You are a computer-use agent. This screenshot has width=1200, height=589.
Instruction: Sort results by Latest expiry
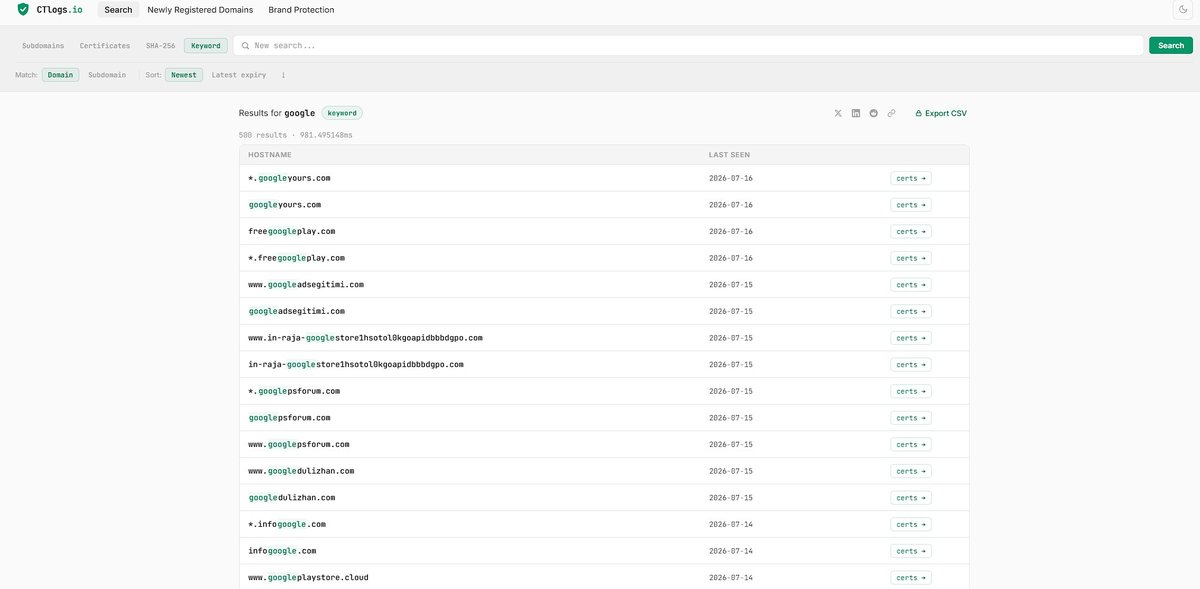[239, 75]
